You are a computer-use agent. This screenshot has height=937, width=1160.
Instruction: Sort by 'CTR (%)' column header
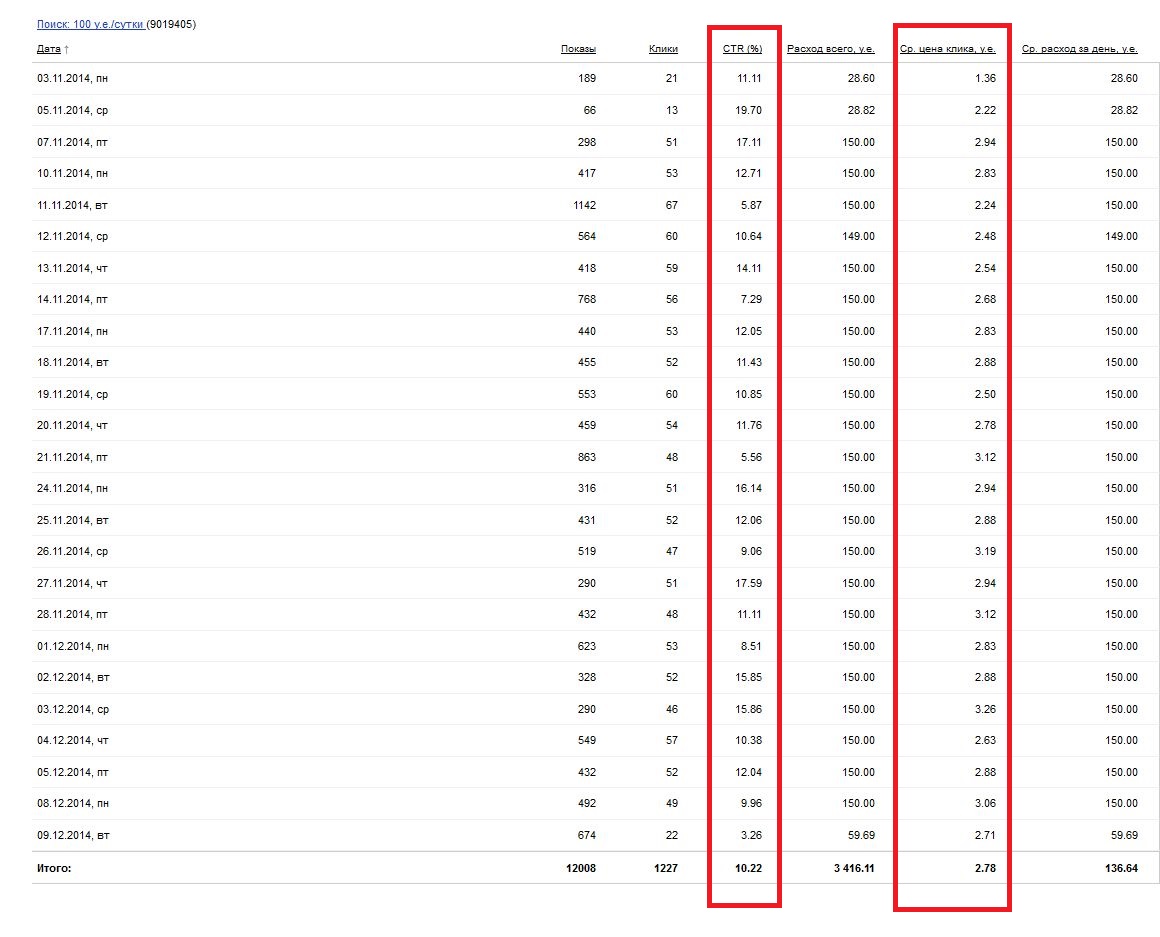(742, 49)
